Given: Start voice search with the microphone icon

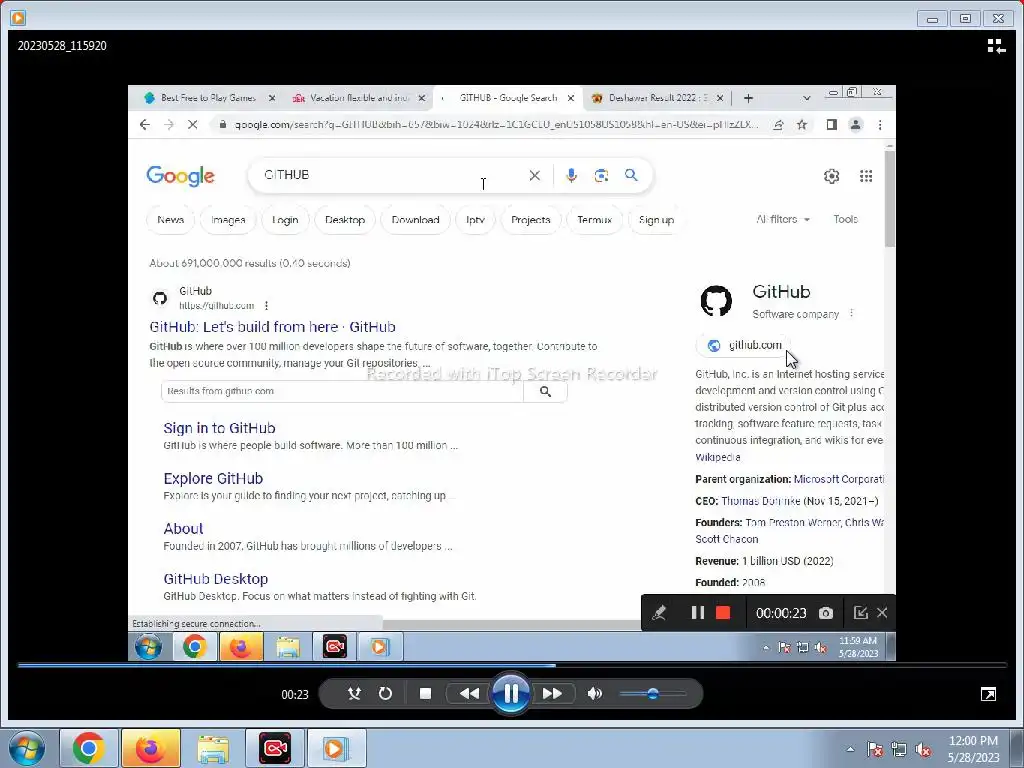Looking at the screenshot, I should click(571, 175).
